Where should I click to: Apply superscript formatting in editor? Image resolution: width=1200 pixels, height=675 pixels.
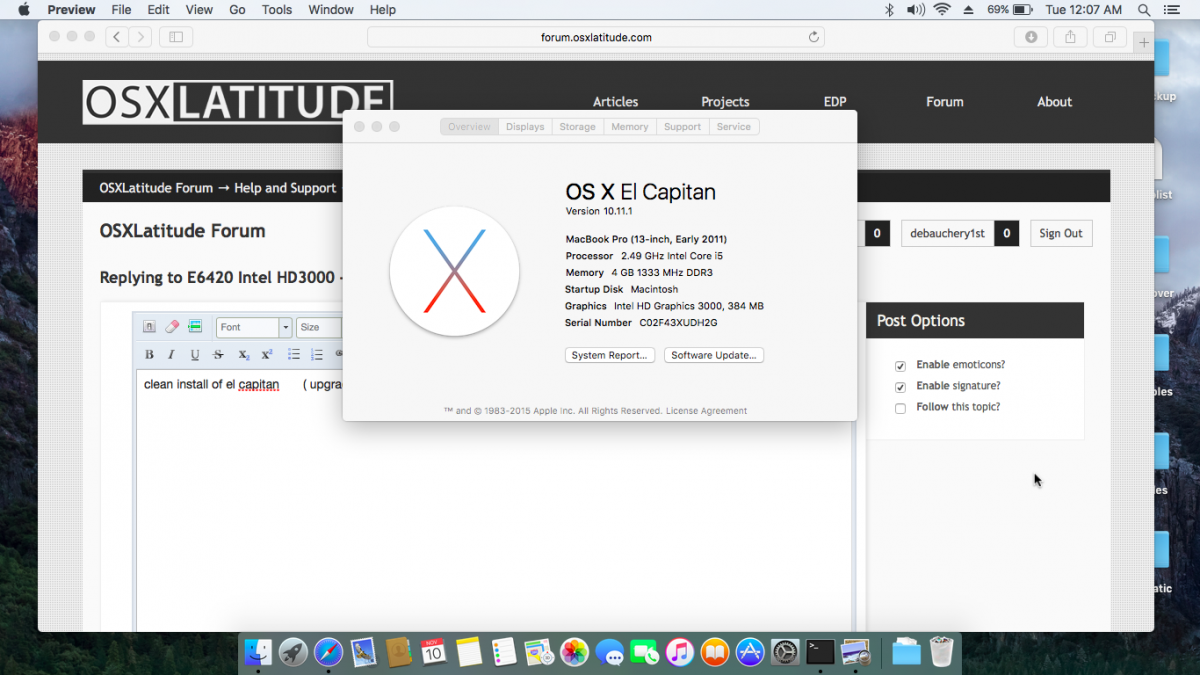[267, 354]
